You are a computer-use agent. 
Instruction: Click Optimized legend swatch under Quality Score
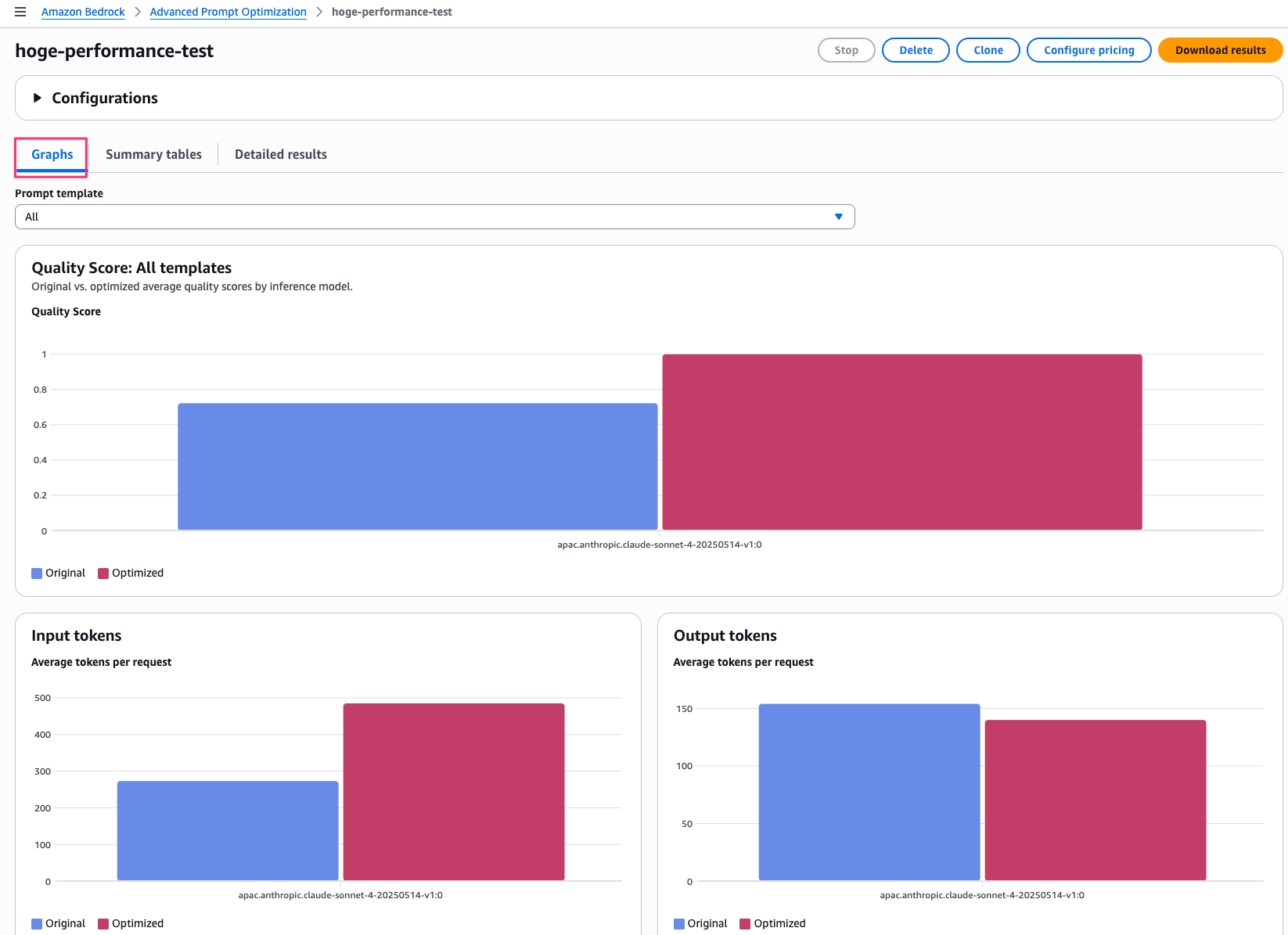tap(103, 574)
